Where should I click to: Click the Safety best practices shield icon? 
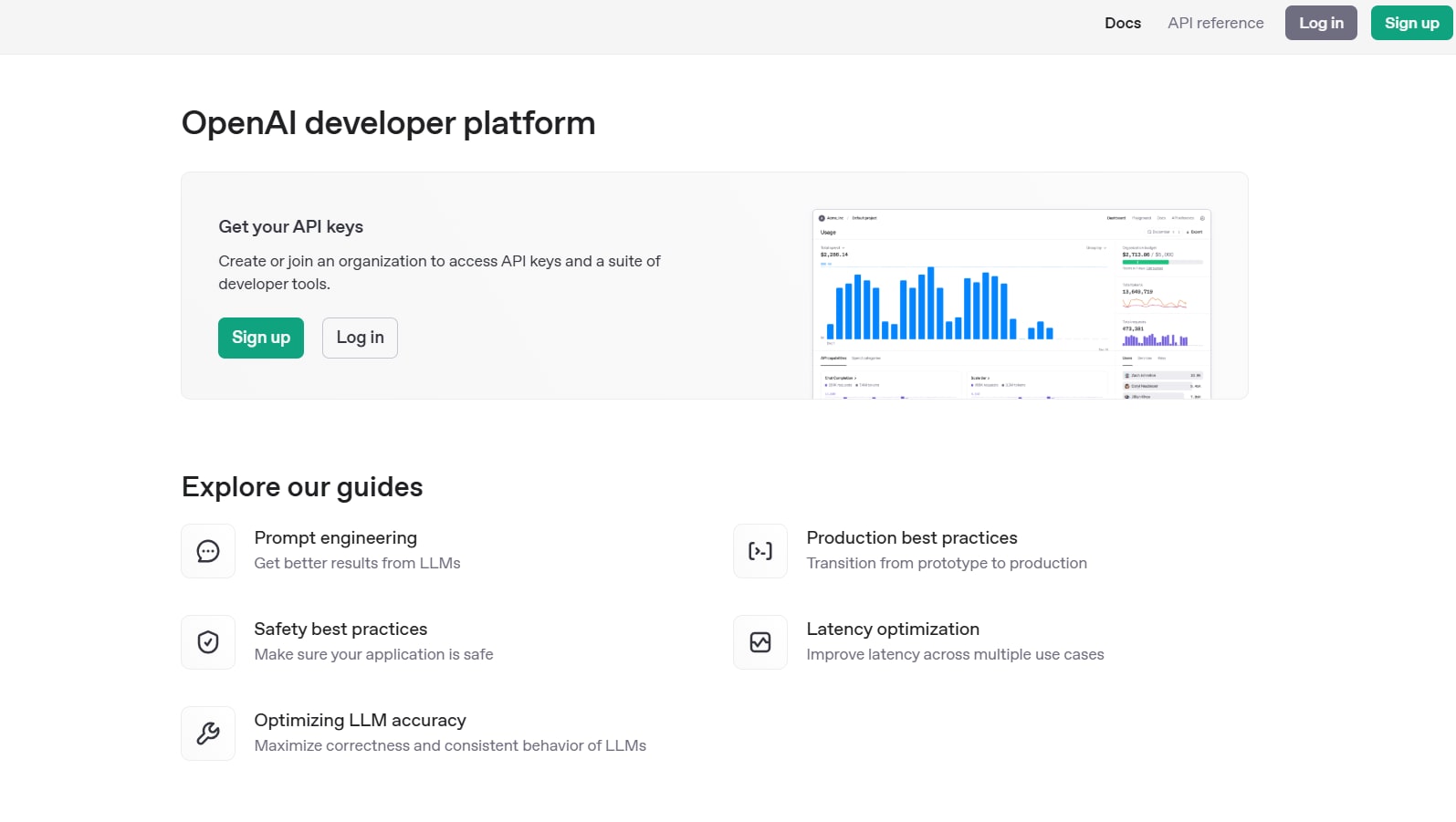point(208,642)
